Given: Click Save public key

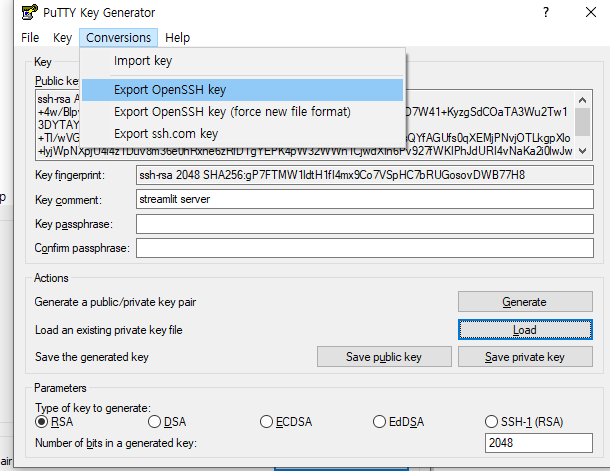Looking at the screenshot, I should click(384, 357).
